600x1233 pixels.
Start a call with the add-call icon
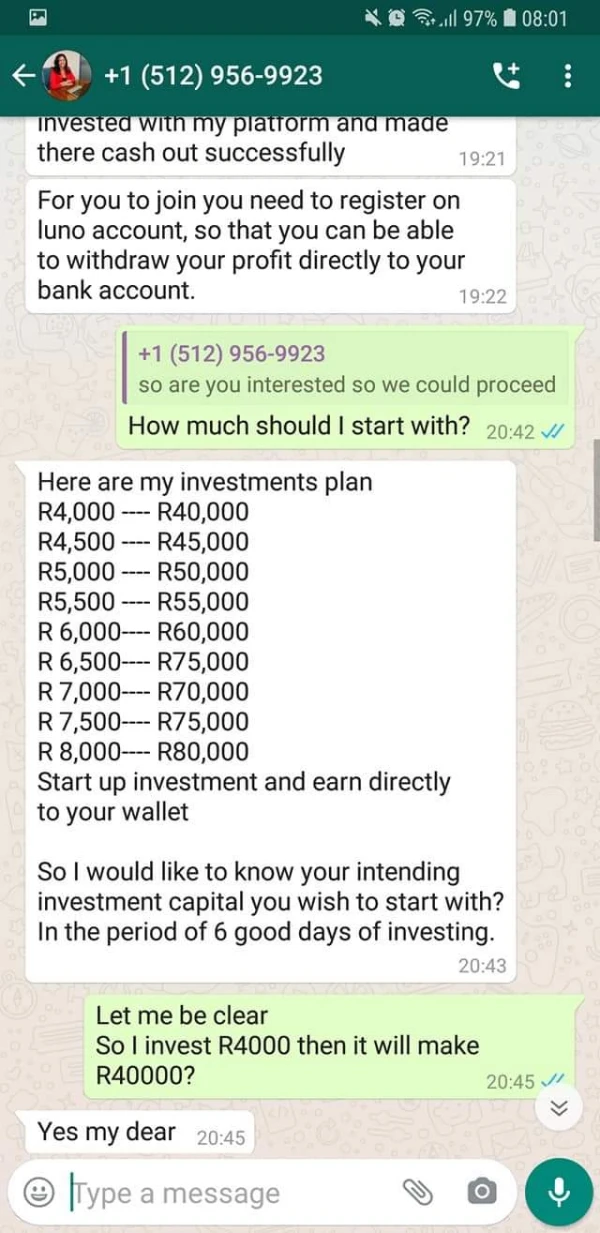tap(506, 76)
